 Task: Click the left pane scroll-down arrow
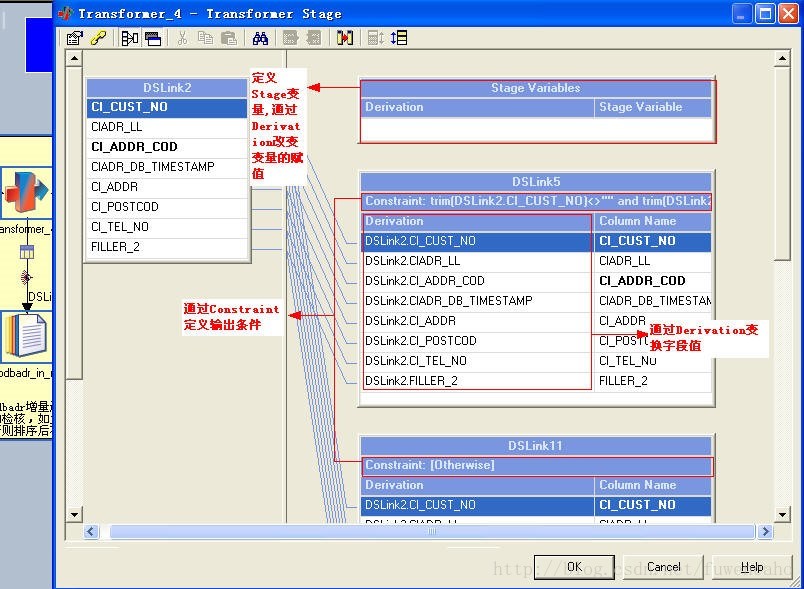tap(74, 514)
